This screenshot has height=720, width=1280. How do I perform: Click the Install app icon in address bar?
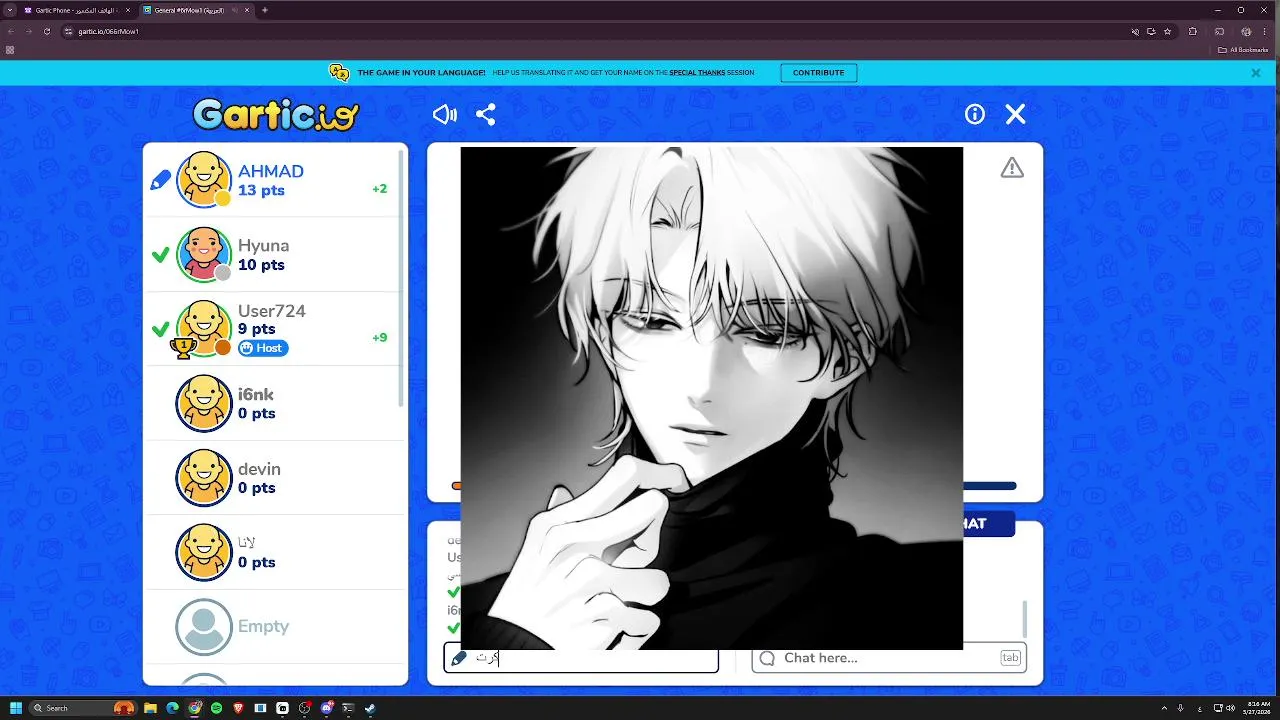pos(1151,31)
